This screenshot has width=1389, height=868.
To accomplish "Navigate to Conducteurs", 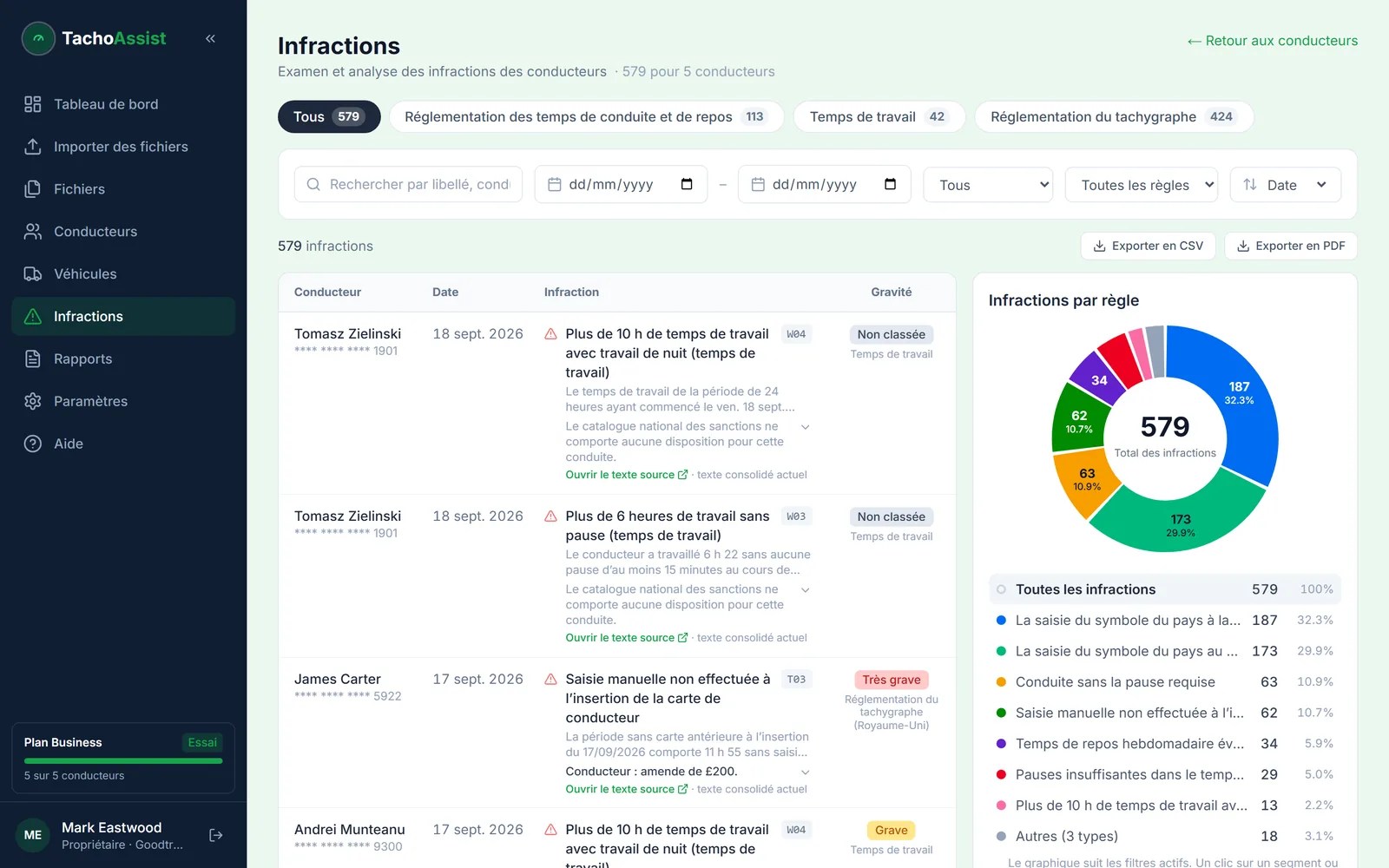I will (x=123, y=232).
